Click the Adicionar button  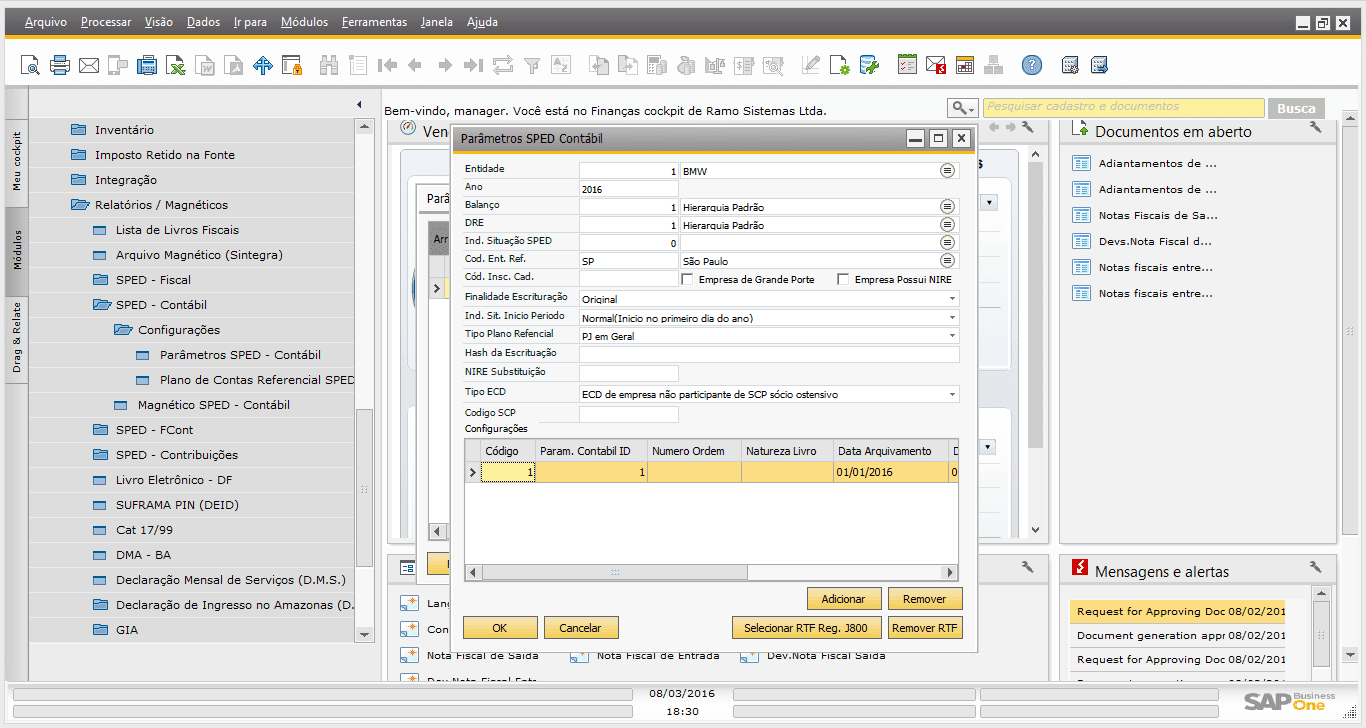pos(843,599)
